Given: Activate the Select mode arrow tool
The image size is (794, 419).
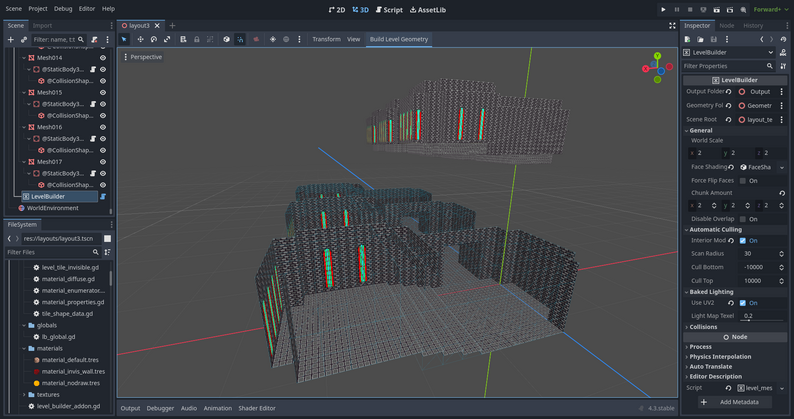Looking at the screenshot, I should (124, 39).
